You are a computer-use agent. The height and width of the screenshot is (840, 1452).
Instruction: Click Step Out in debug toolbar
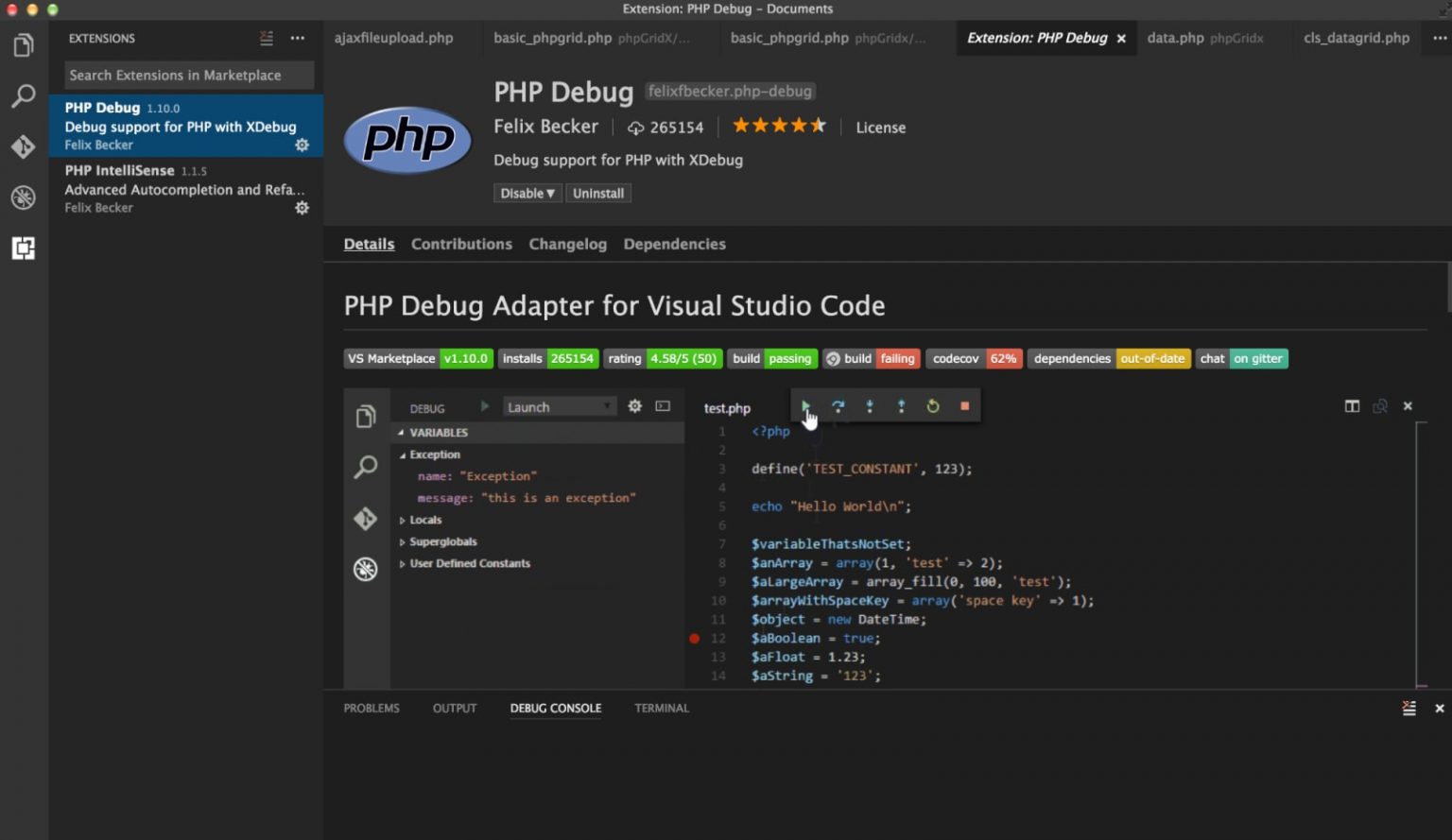tap(901, 406)
